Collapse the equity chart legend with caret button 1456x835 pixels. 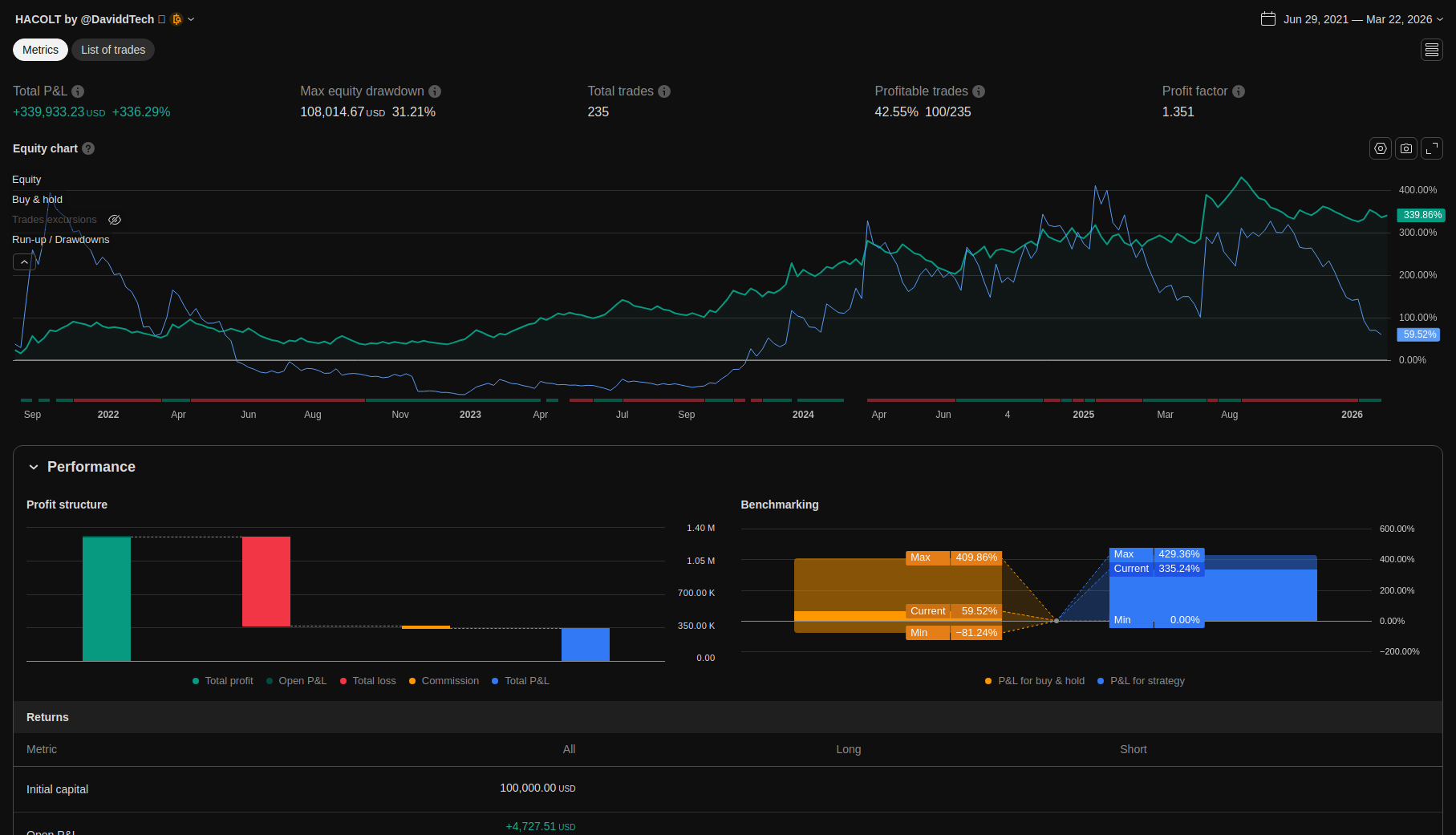(x=24, y=262)
